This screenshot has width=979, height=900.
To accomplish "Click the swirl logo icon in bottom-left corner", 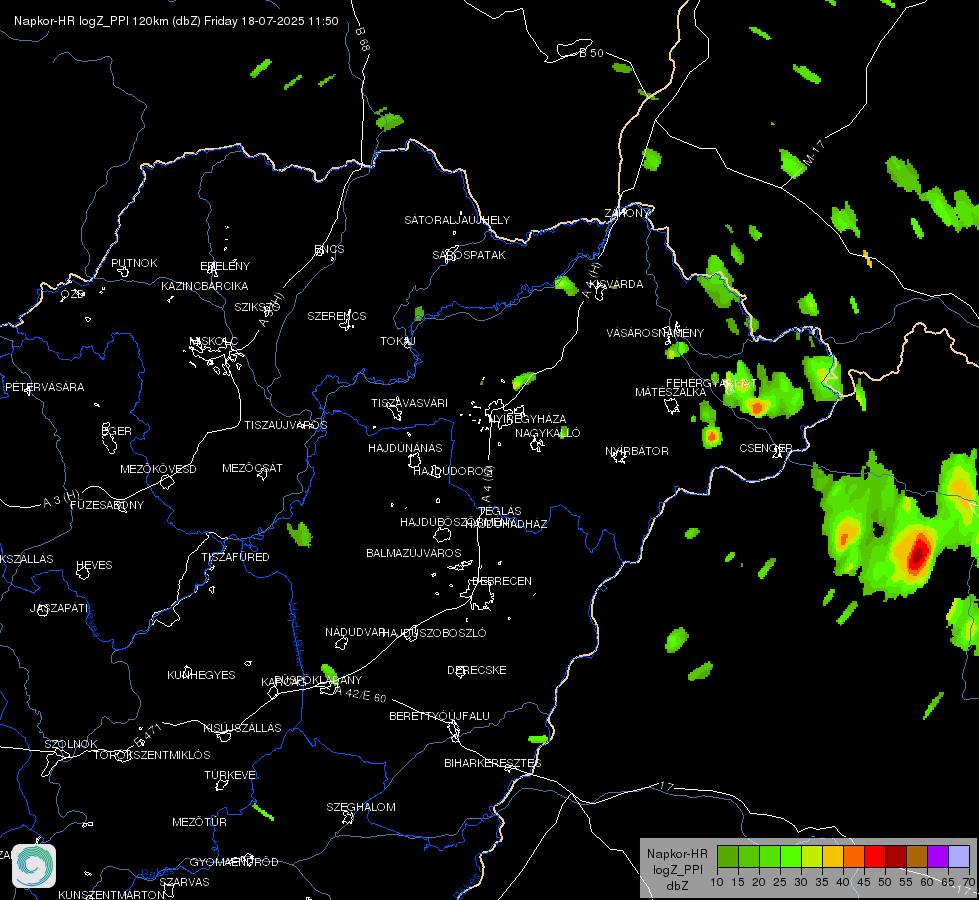I will pyautogui.click(x=34, y=866).
